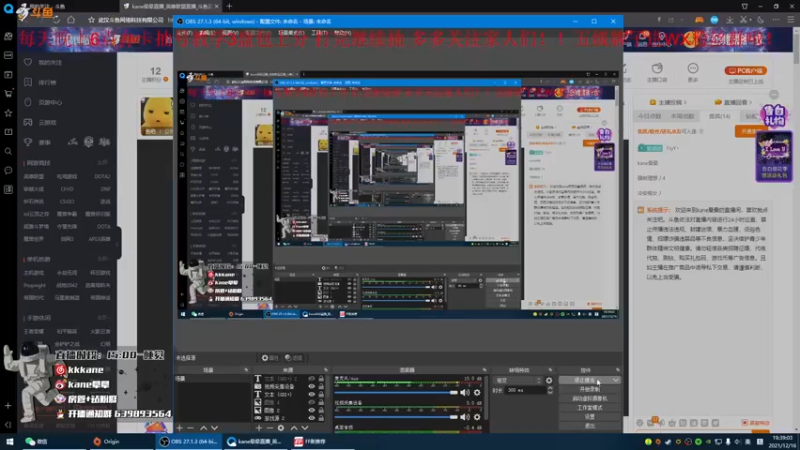Switch to 本周贡献 tab in Douyu panel
Viewport: 800px width, 450px height.
(x=683, y=116)
